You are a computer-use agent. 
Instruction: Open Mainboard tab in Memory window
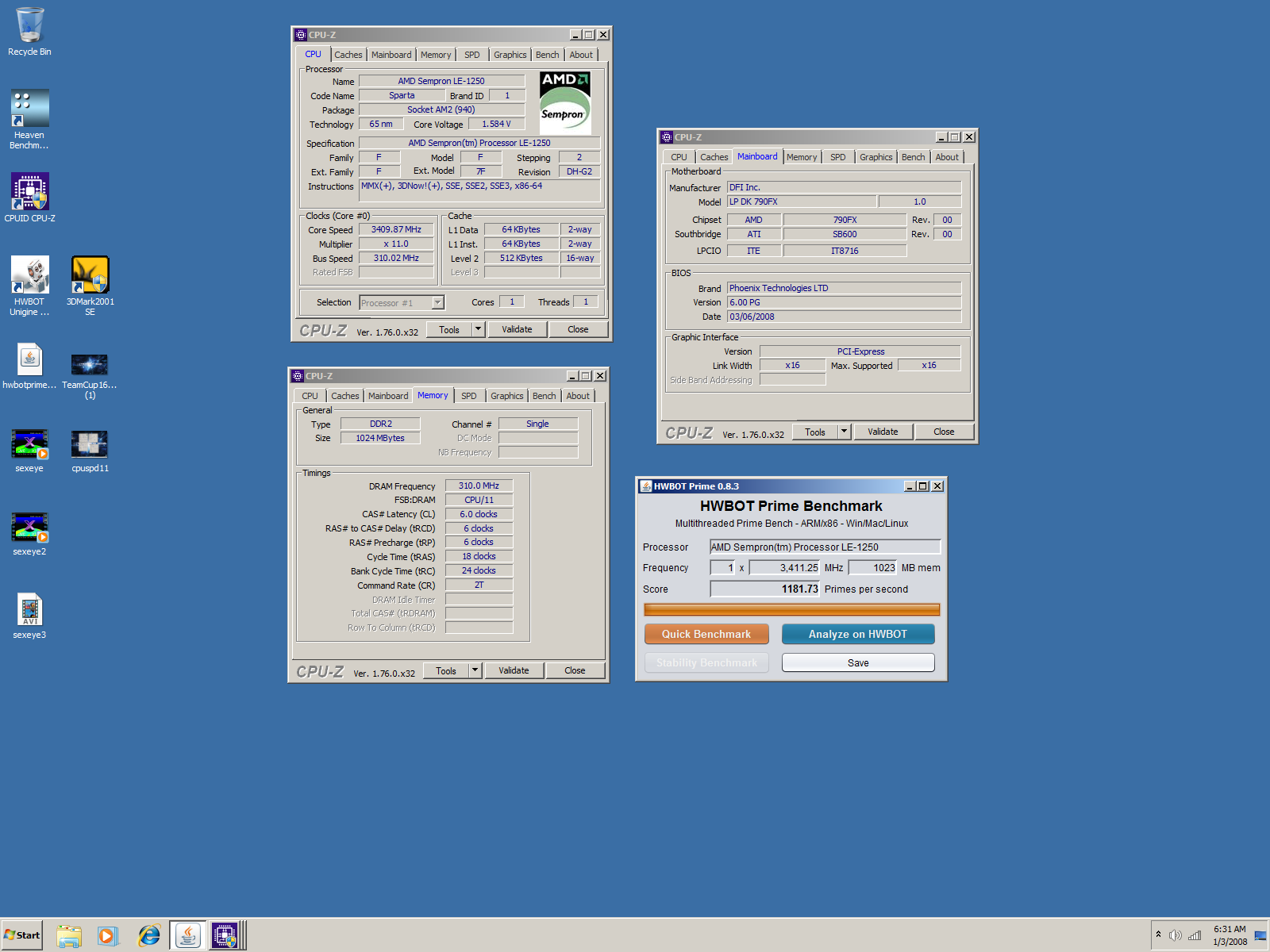388,396
